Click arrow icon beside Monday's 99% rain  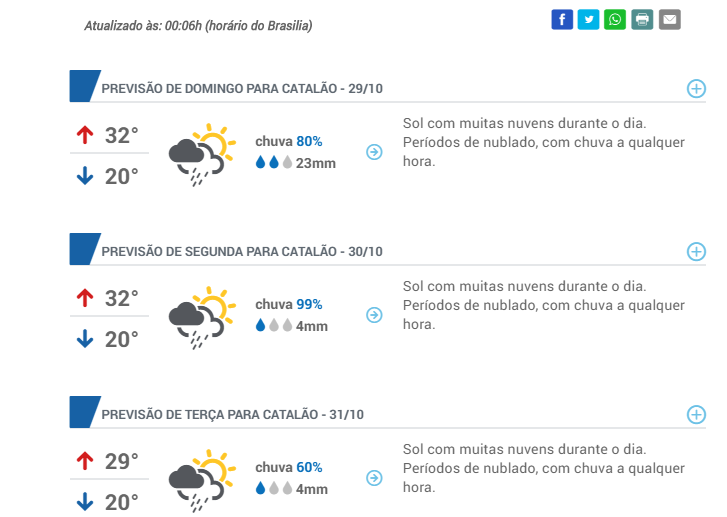pos(374,315)
